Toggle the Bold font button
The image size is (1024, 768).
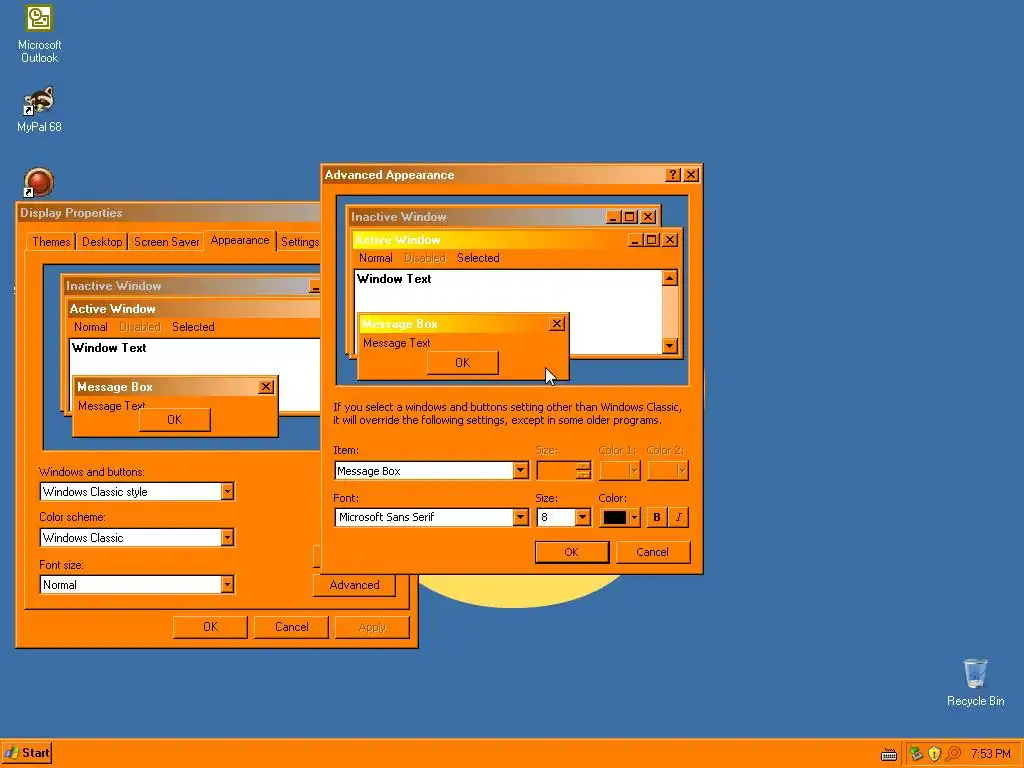pyautogui.click(x=656, y=517)
